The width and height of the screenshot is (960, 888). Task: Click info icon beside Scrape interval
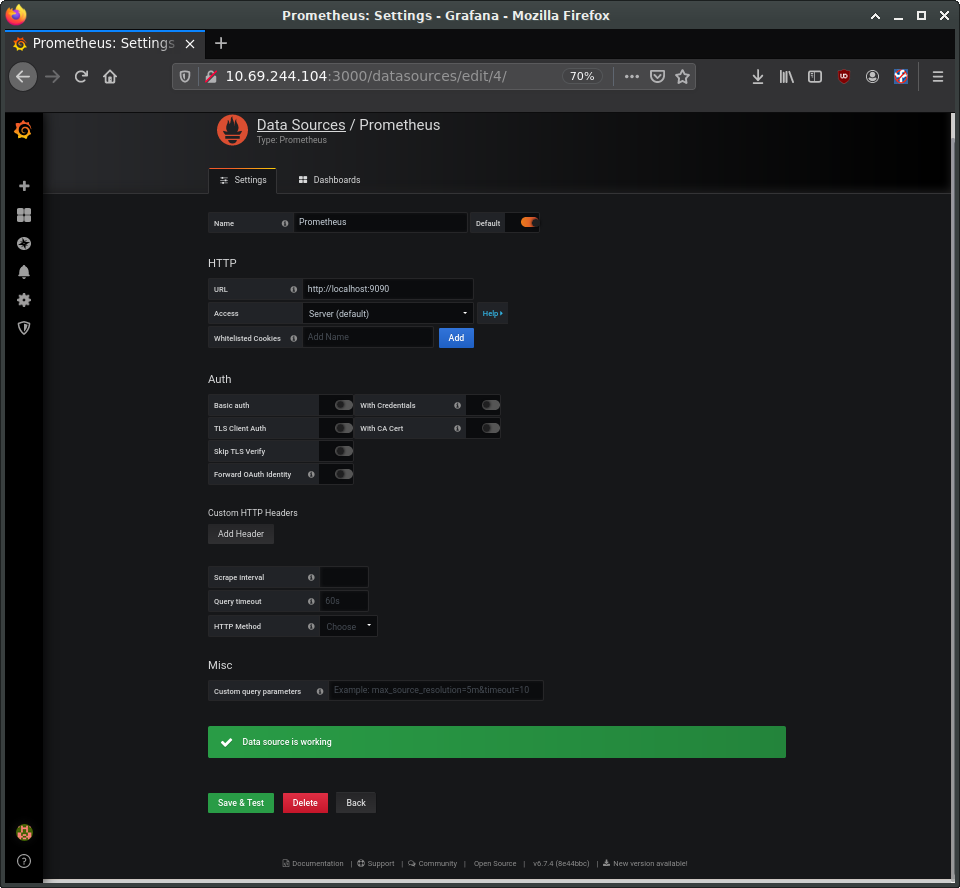point(311,578)
